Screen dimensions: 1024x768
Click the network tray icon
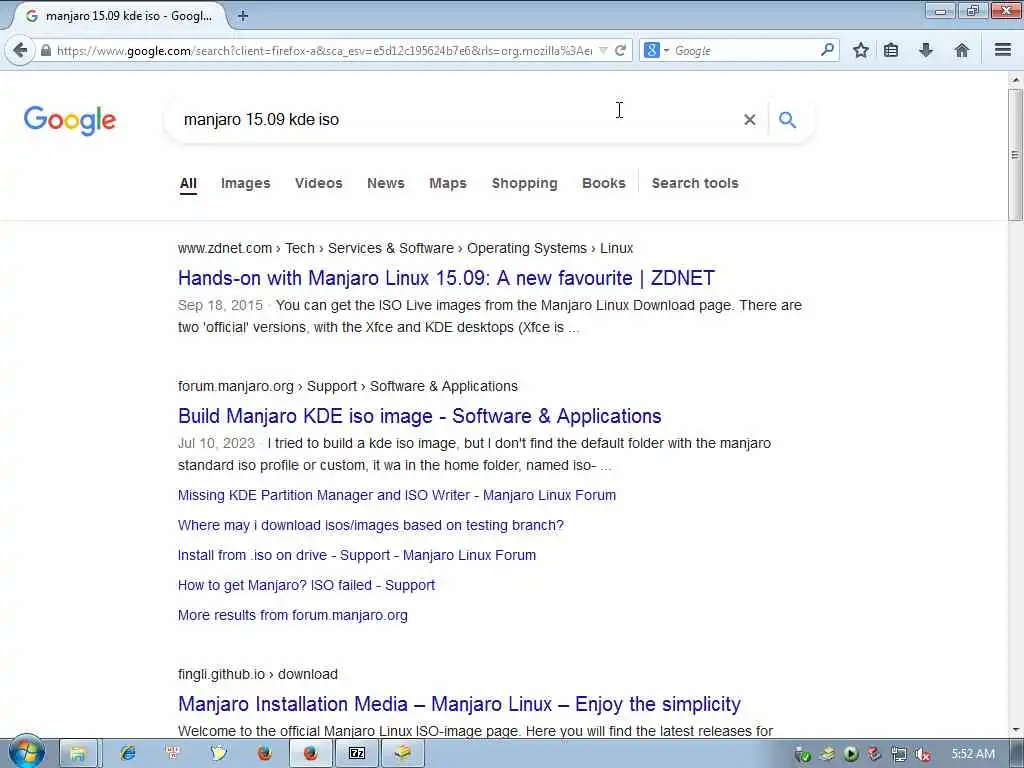pyautogui.click(x=899, y=754)
